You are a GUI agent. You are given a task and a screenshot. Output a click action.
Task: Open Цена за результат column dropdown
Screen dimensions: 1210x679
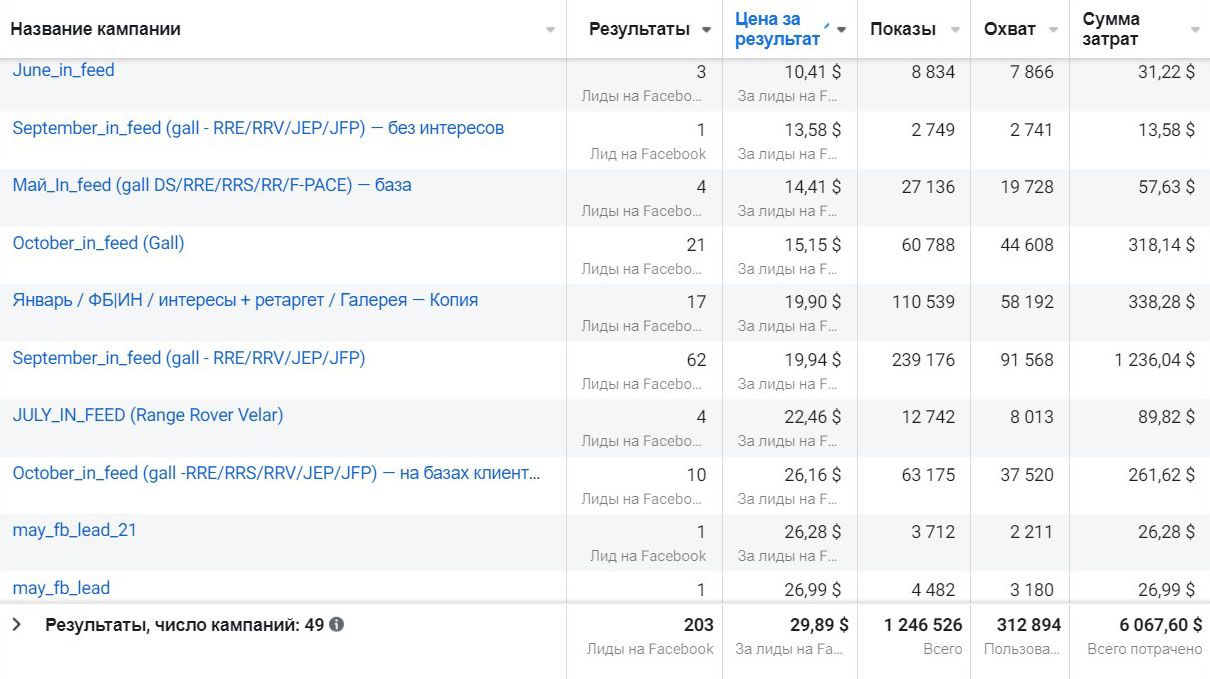(x=841, y=30)
